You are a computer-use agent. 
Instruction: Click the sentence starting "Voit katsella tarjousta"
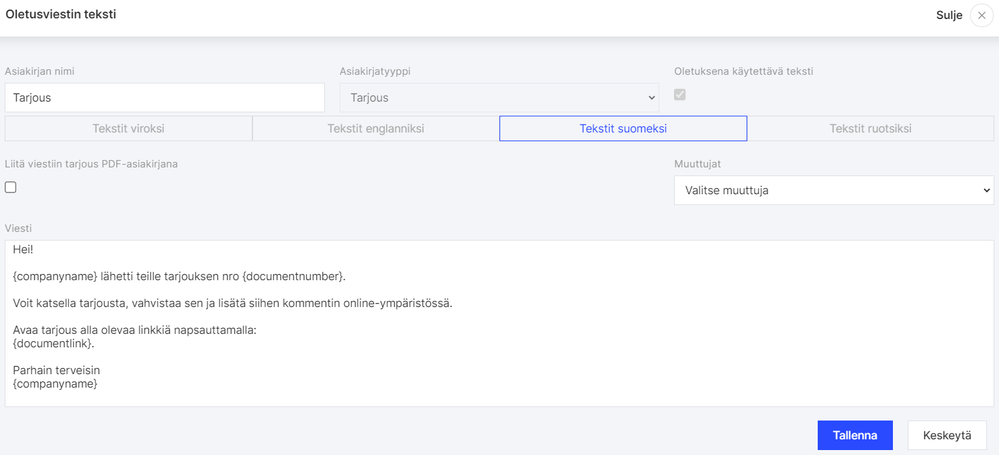click(232, 303)
